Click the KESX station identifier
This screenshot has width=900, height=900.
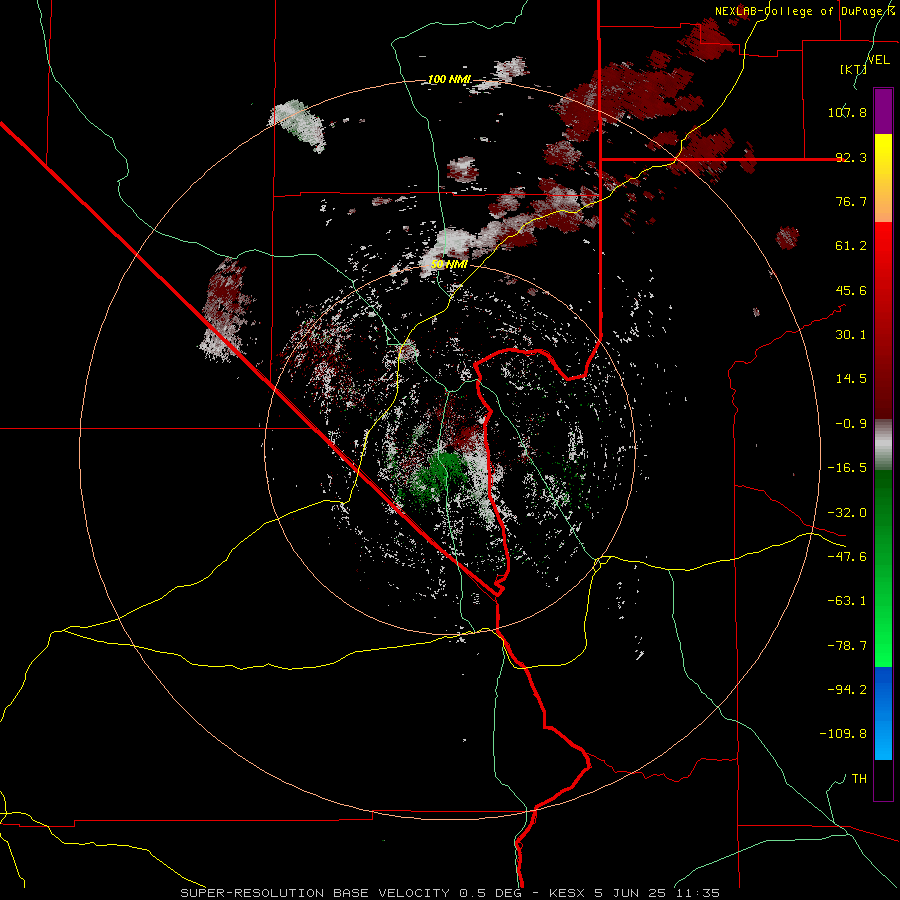pos(568,893)
